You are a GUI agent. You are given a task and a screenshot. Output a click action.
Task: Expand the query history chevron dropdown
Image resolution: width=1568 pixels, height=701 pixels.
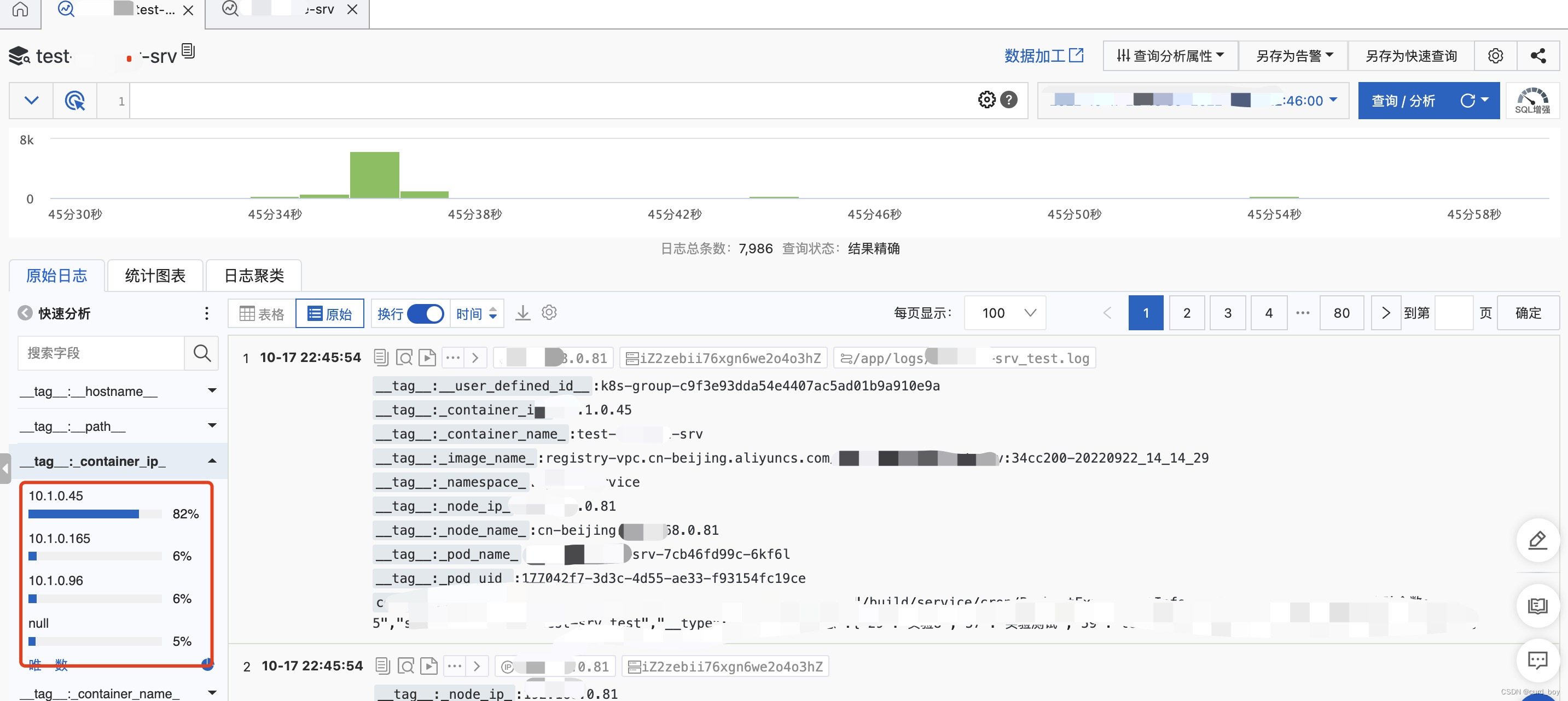pyautogui.click(x=32, y=101)
